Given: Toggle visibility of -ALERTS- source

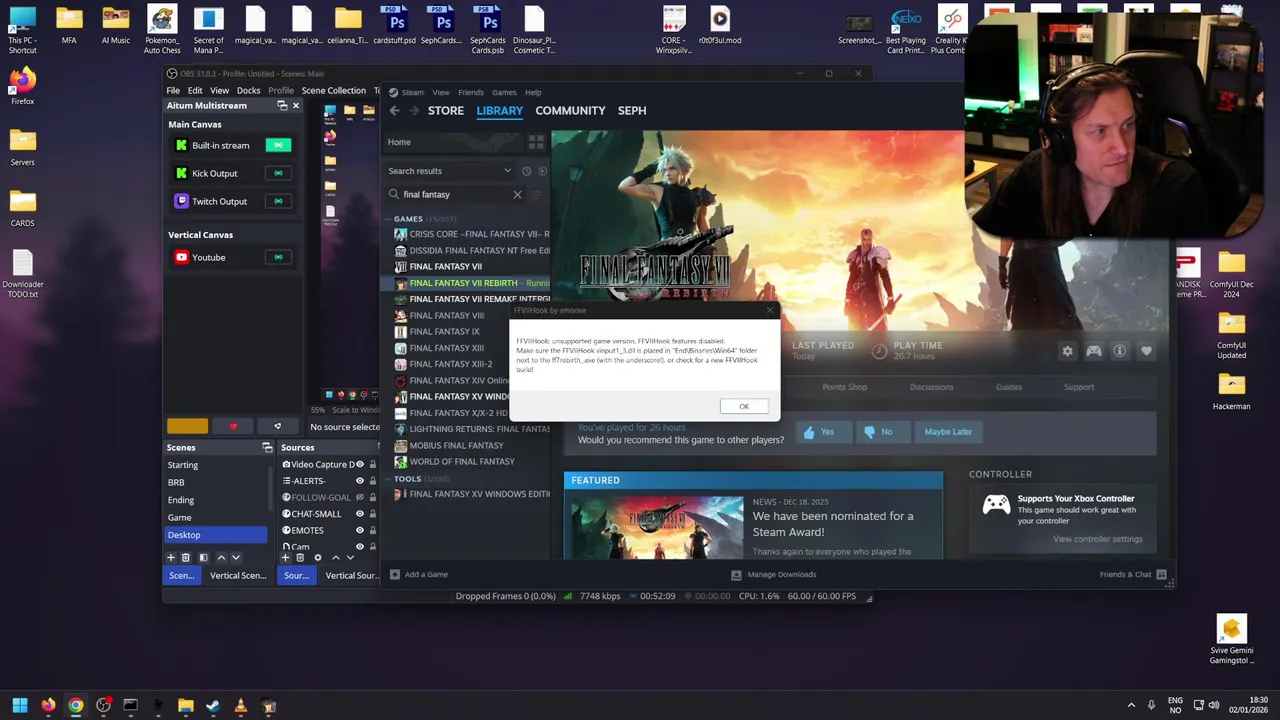Looking at the screenshot, I should 360,481.
